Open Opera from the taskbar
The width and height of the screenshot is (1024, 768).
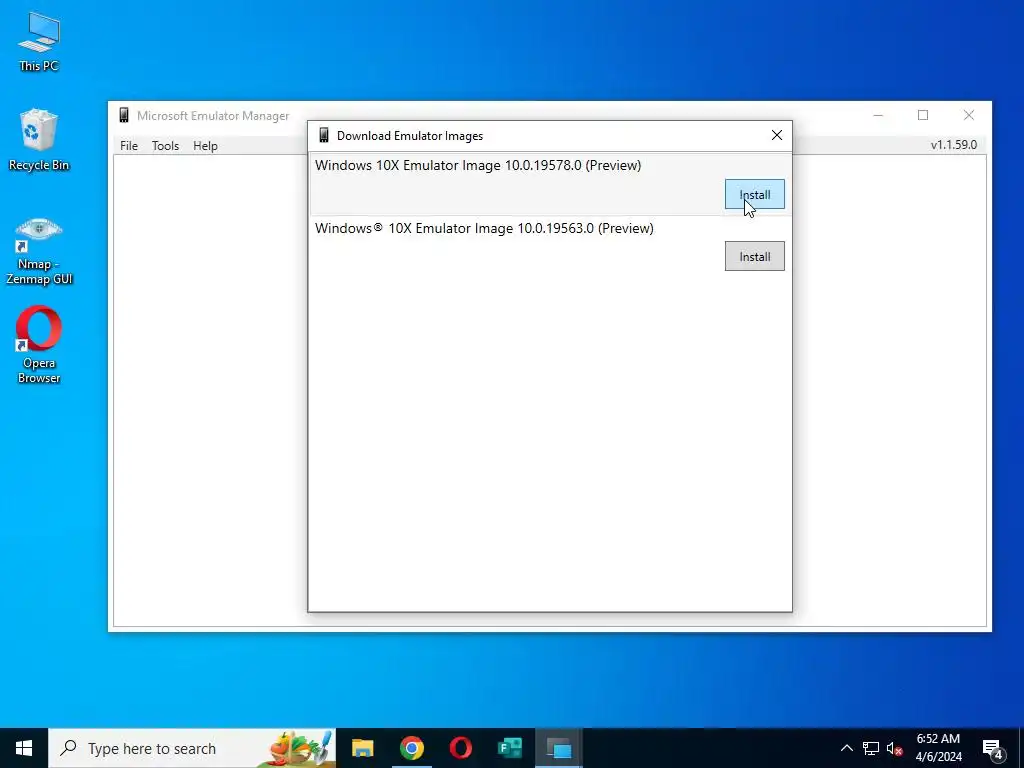pyautogui.click(x=460, y=748)
